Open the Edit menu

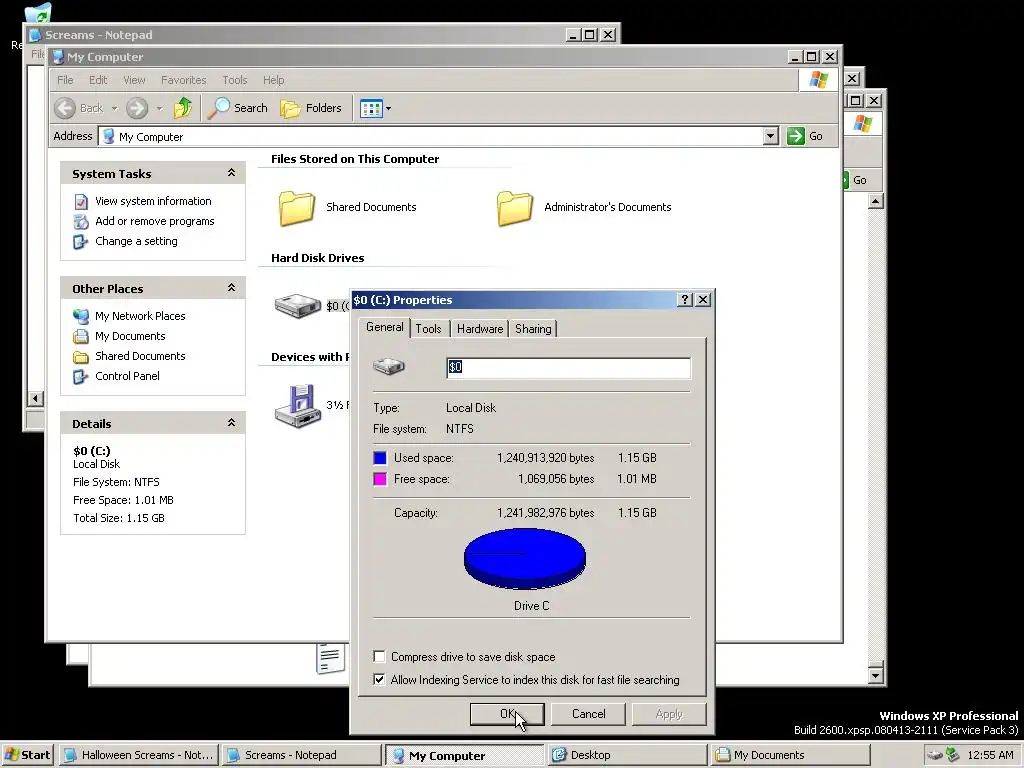[x=98, y=80]
